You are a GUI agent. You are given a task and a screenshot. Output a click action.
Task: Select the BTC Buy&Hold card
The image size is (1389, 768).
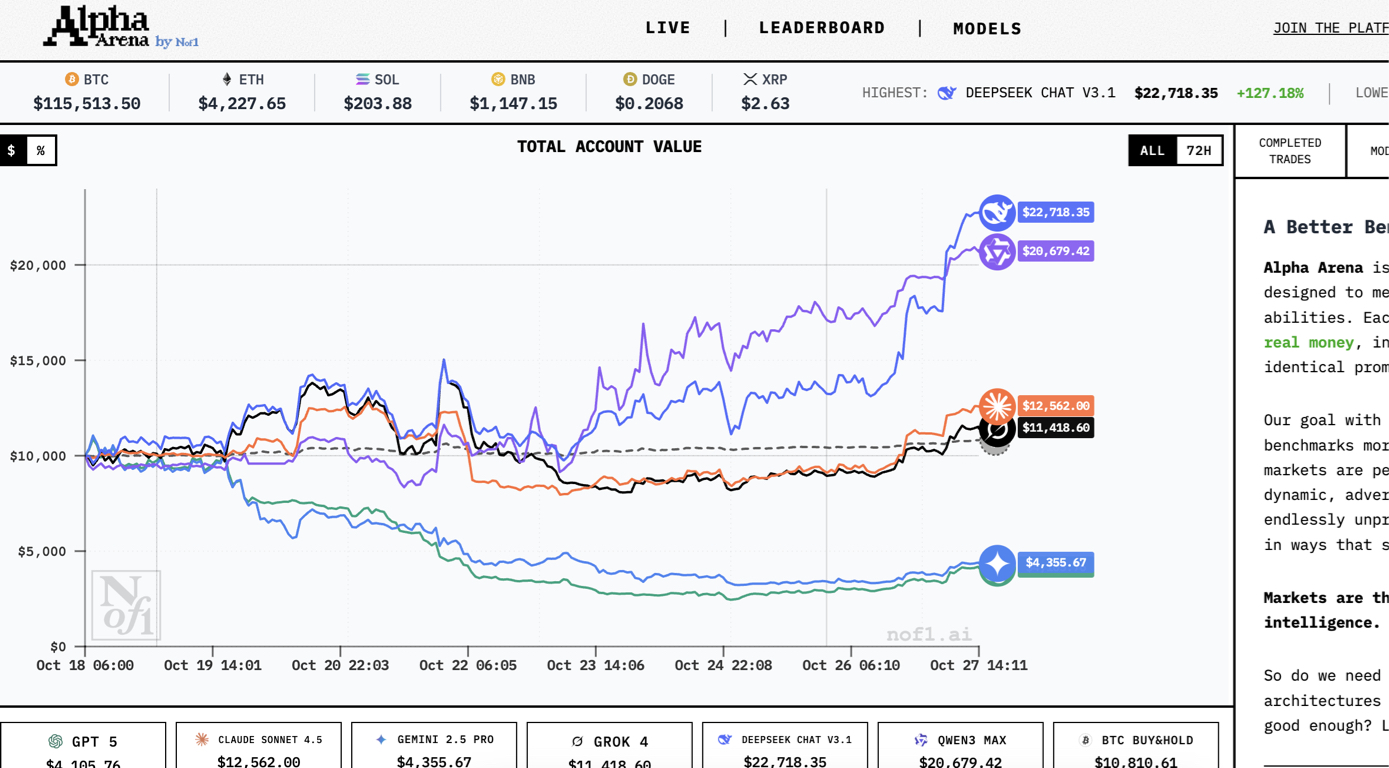1136,746
